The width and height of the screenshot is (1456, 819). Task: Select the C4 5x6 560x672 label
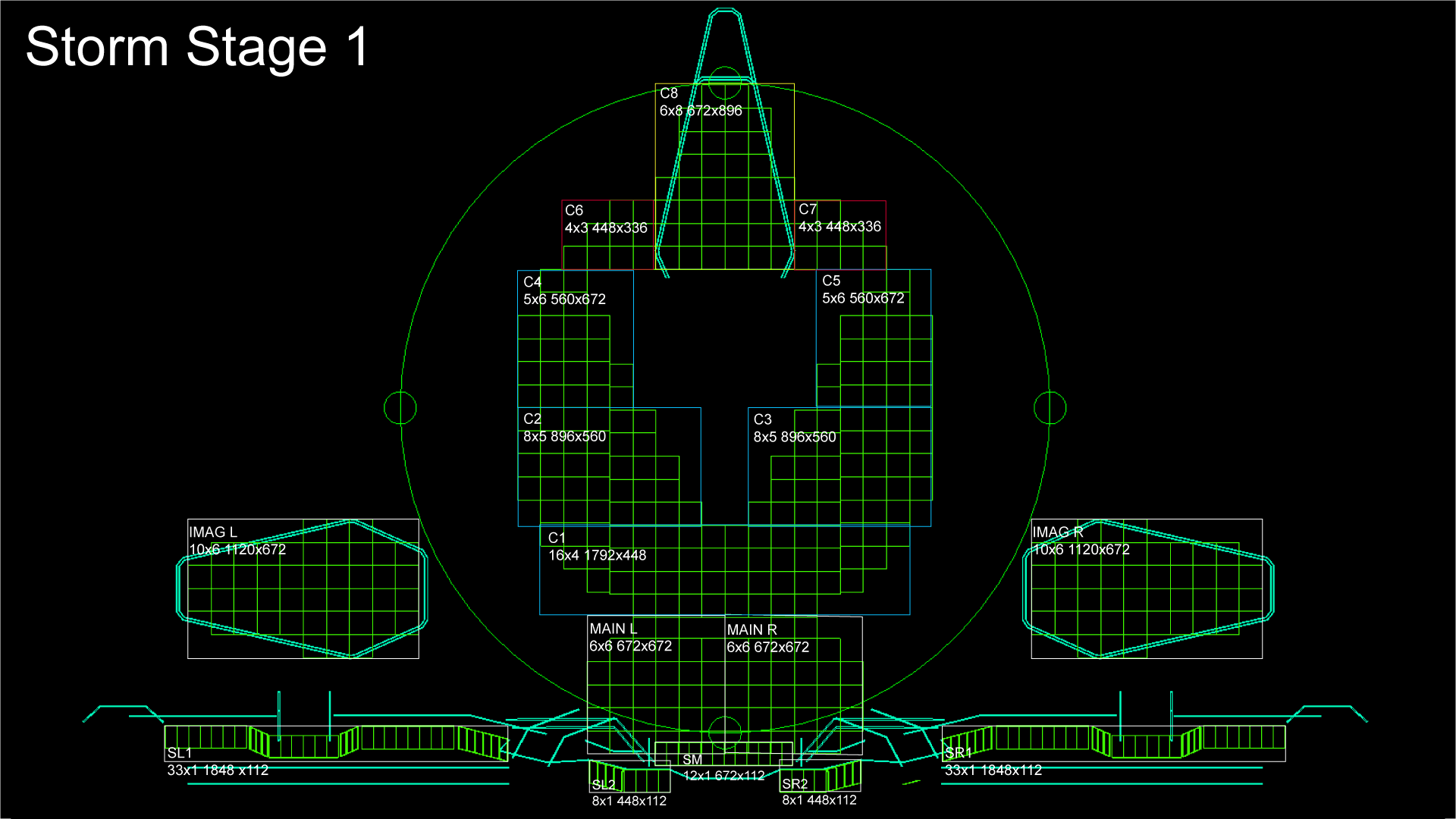coord(564,290)
